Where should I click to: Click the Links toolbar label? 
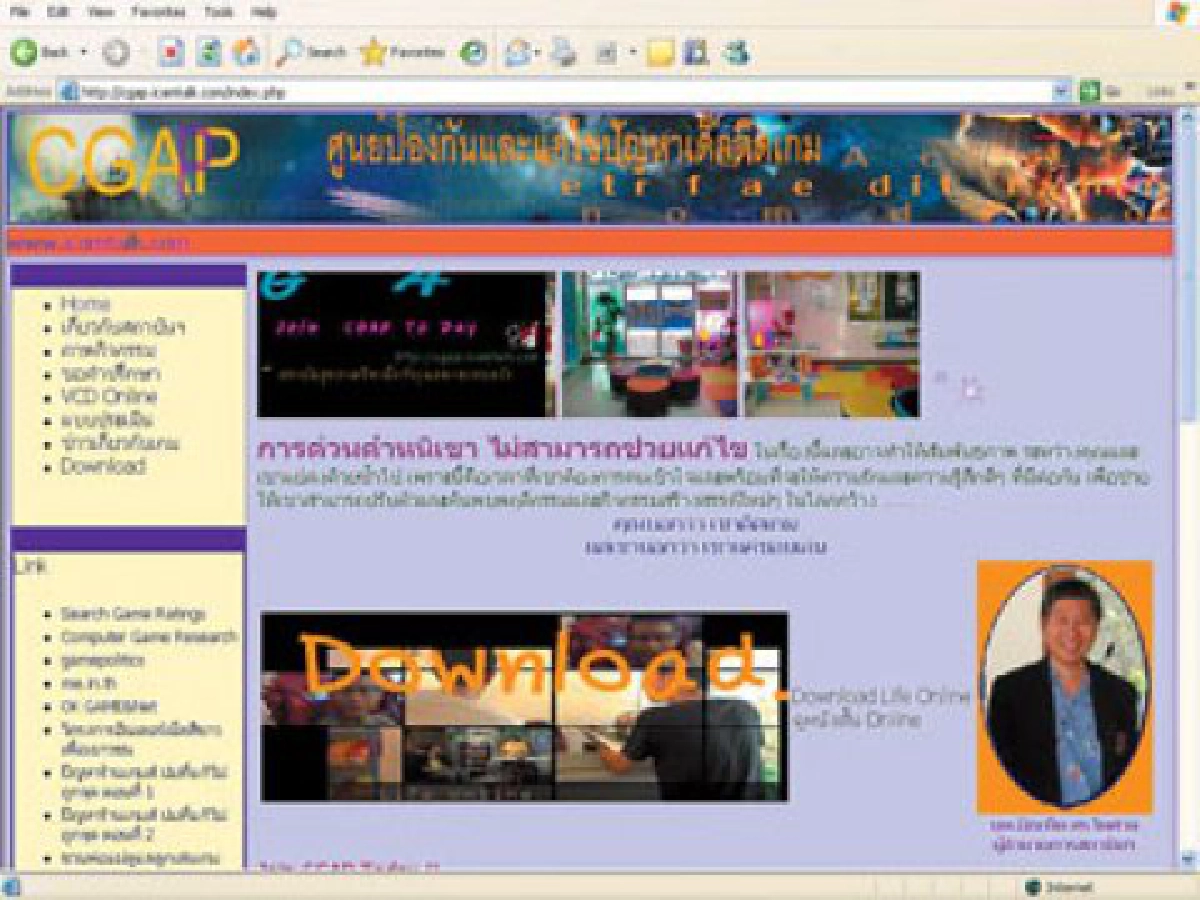[x=1161, y=91]
